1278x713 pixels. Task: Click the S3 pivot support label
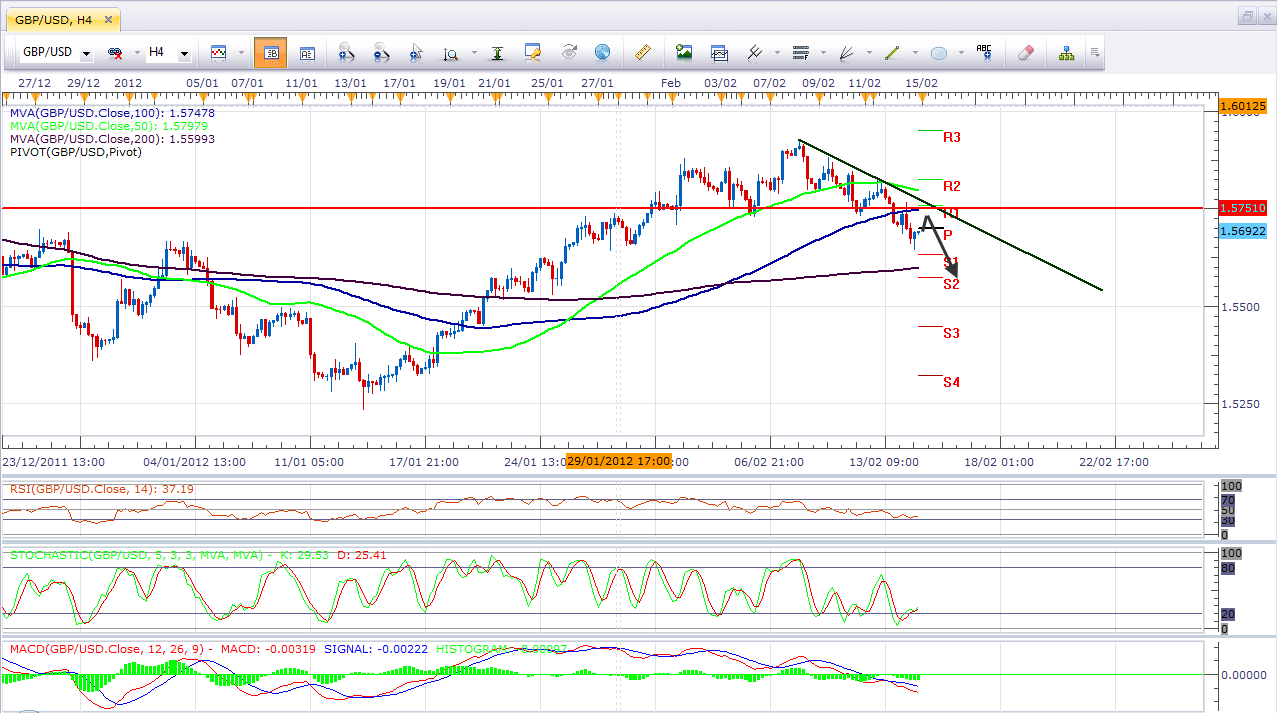[x=952, y=333]
